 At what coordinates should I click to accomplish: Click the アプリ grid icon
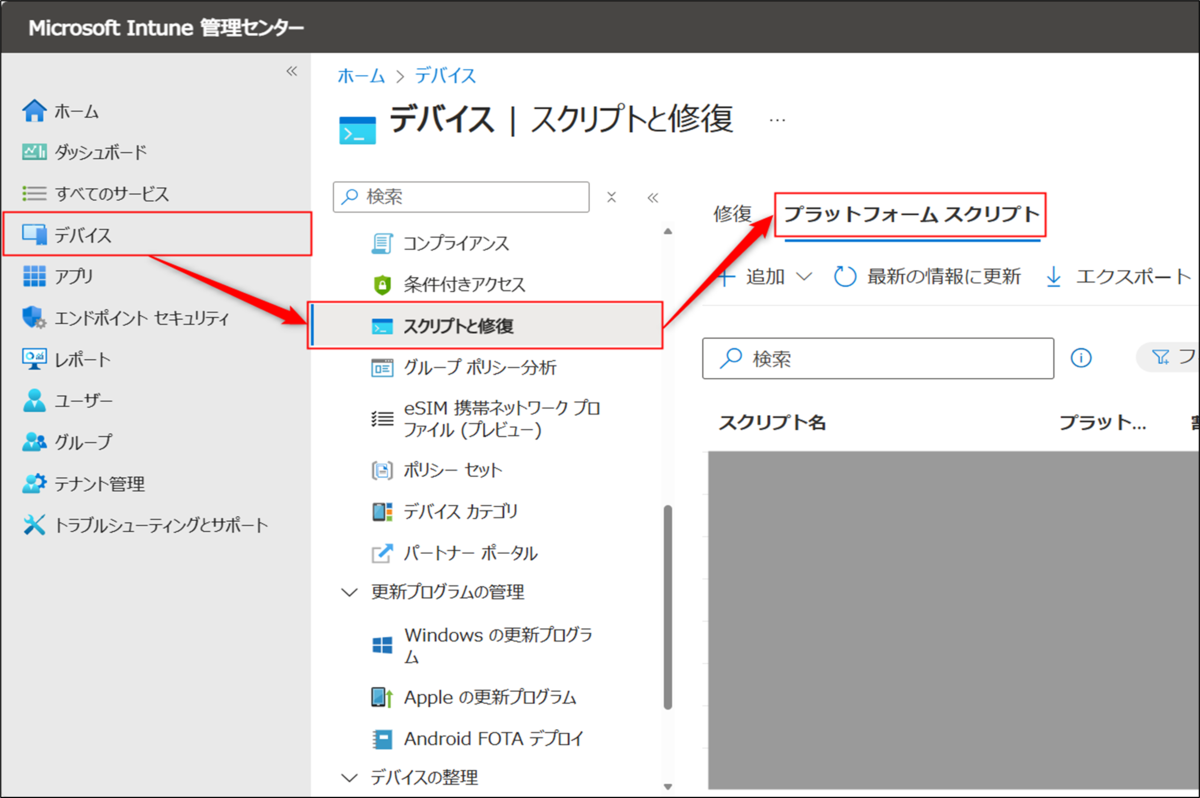pyautogui.click(x=35, y=276)
